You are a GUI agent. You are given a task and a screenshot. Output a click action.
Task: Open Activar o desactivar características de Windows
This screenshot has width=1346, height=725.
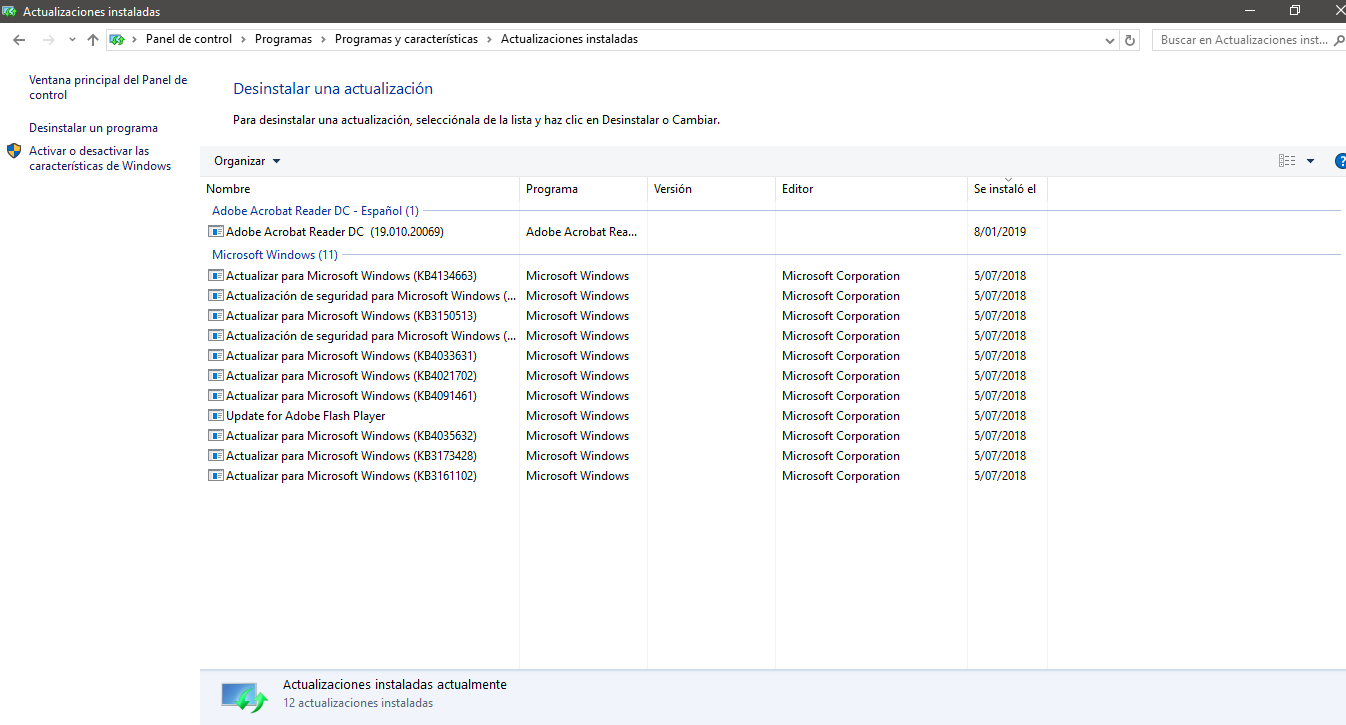click(100, 158)
